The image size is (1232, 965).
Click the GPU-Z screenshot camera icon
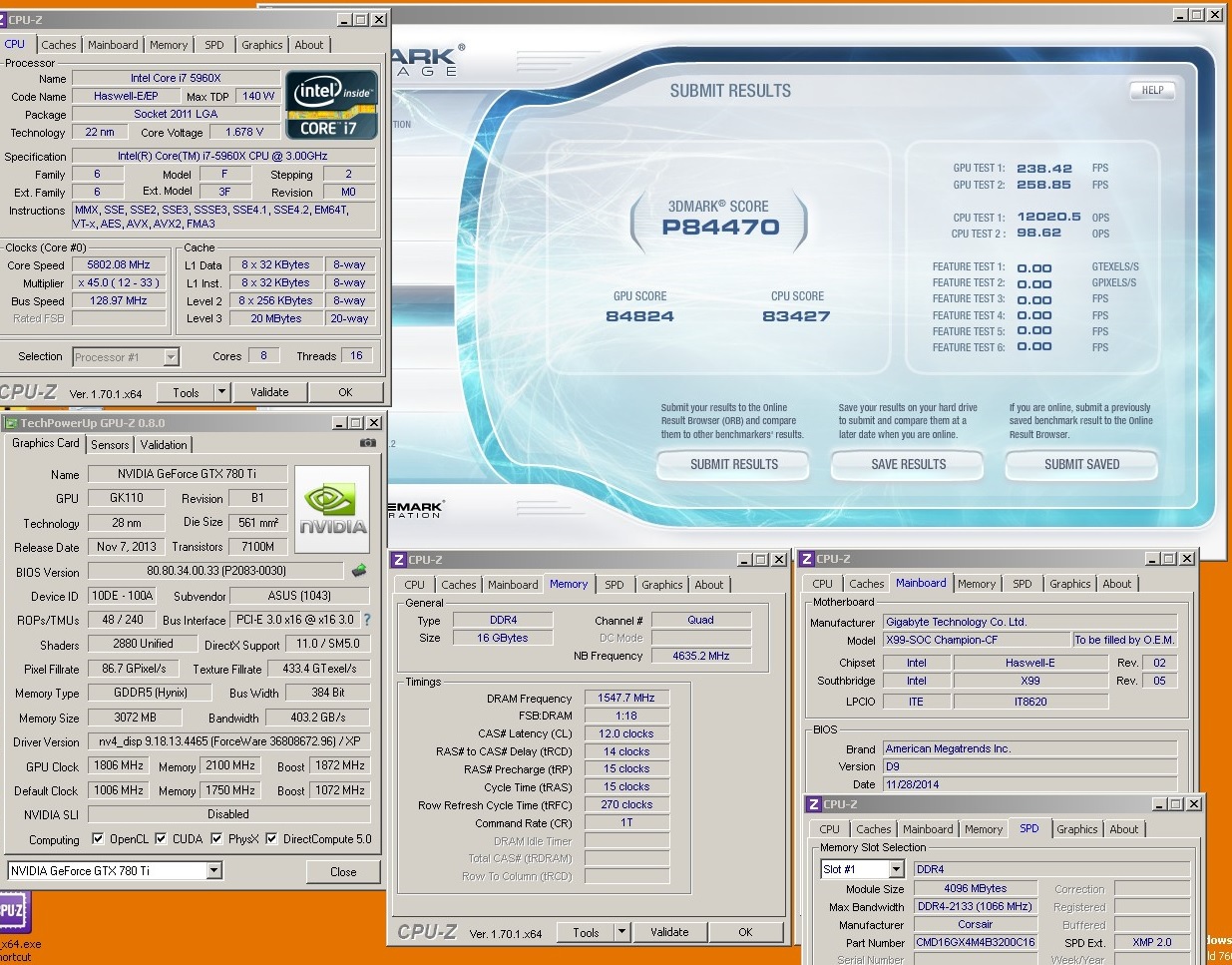pos(368,443)
